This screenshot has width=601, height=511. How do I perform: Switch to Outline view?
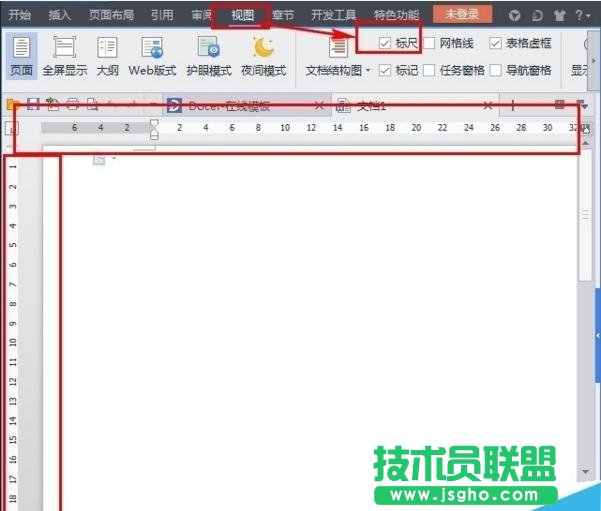(x=107, y=55)
